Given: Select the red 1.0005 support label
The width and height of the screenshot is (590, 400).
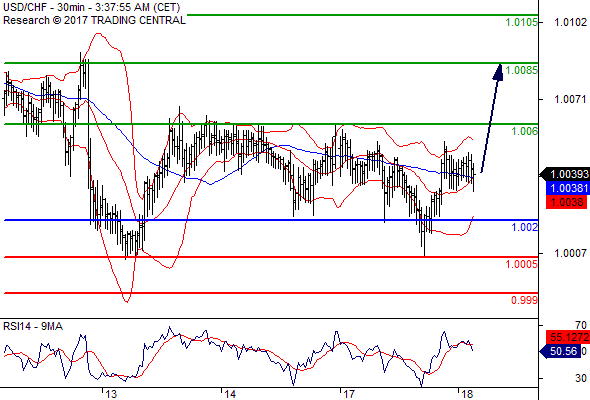Looking at the screenshot, I should 521,264.
